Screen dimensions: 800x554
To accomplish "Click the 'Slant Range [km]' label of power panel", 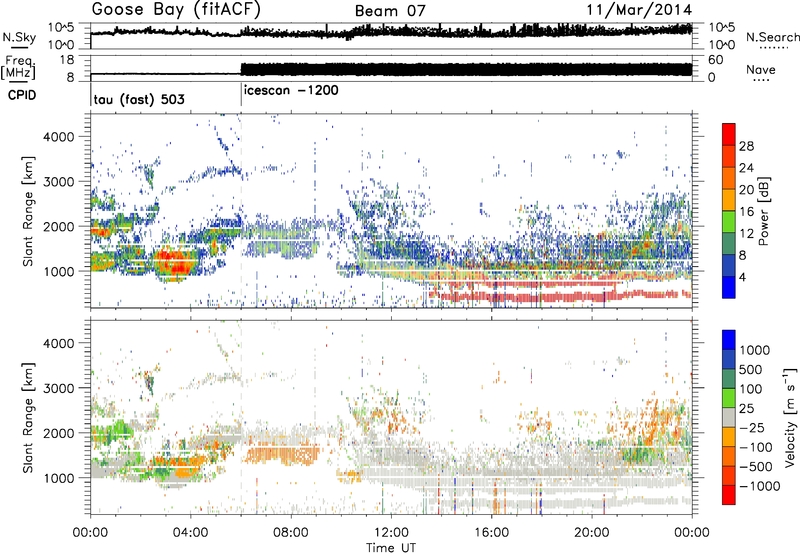I will pos(28,211).
